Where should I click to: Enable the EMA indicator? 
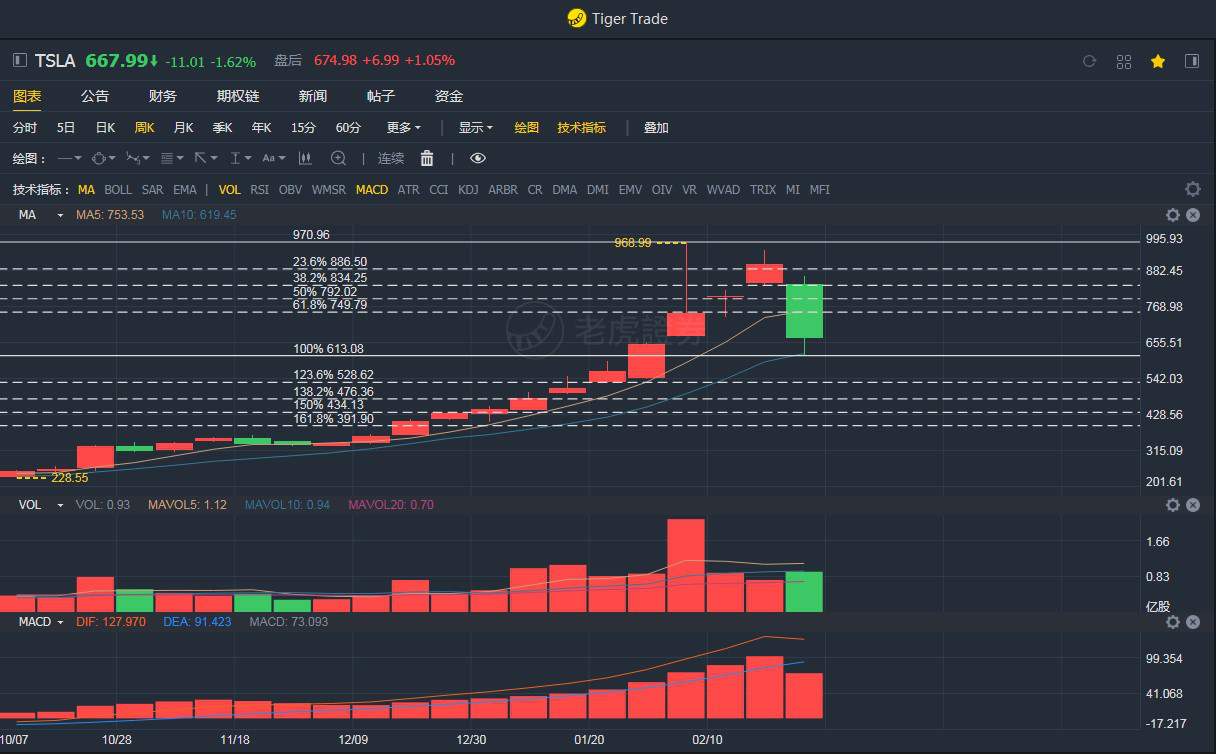pyautogui.click(x=185, y=189)
